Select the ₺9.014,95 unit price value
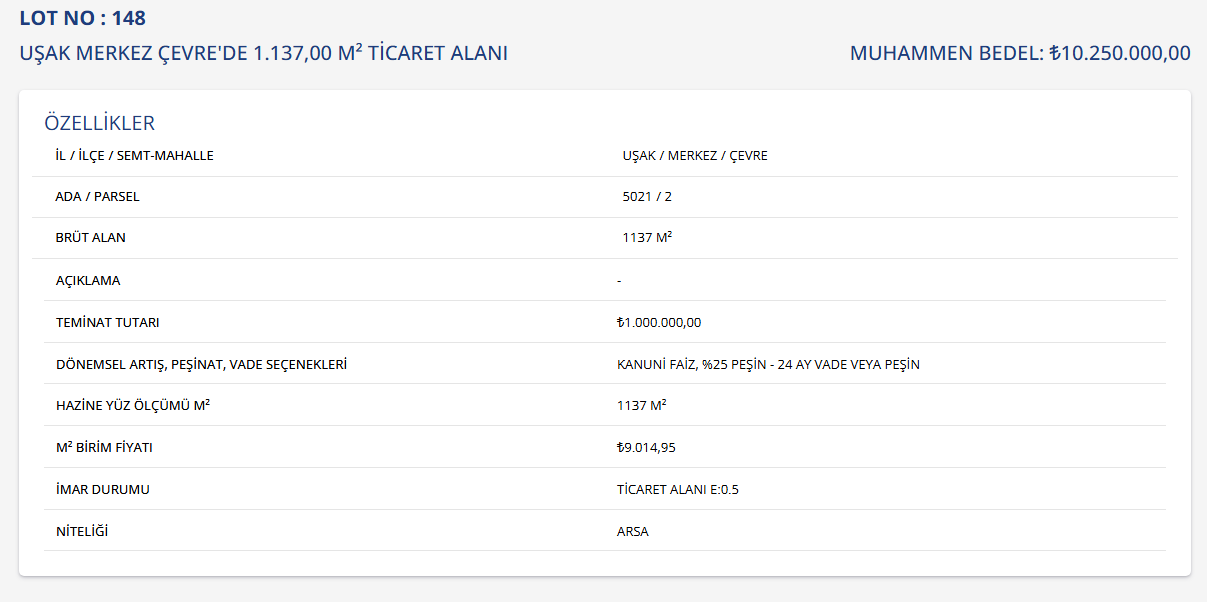 click(646, 448)
